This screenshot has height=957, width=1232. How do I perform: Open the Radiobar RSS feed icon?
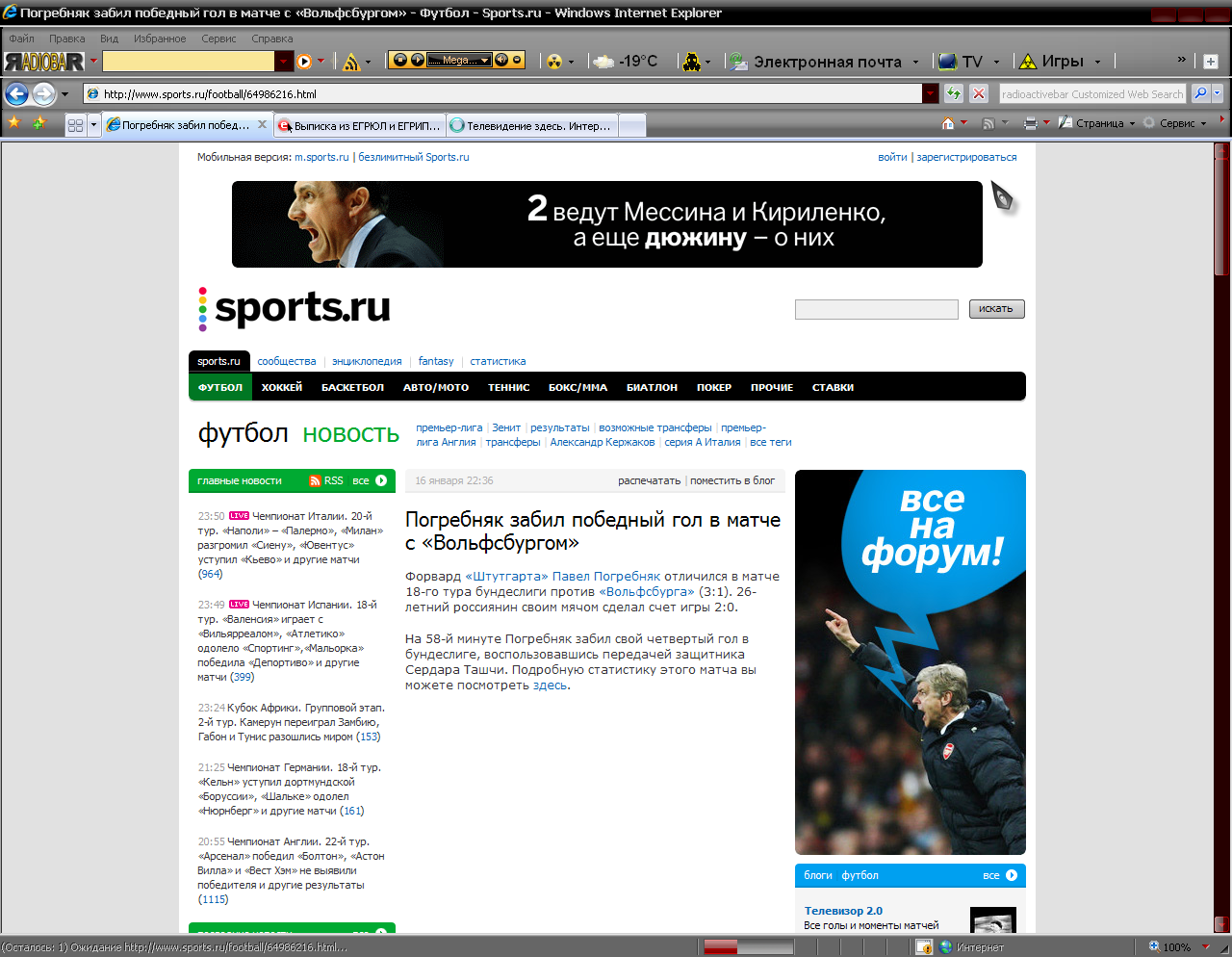[x=351, y=62]
